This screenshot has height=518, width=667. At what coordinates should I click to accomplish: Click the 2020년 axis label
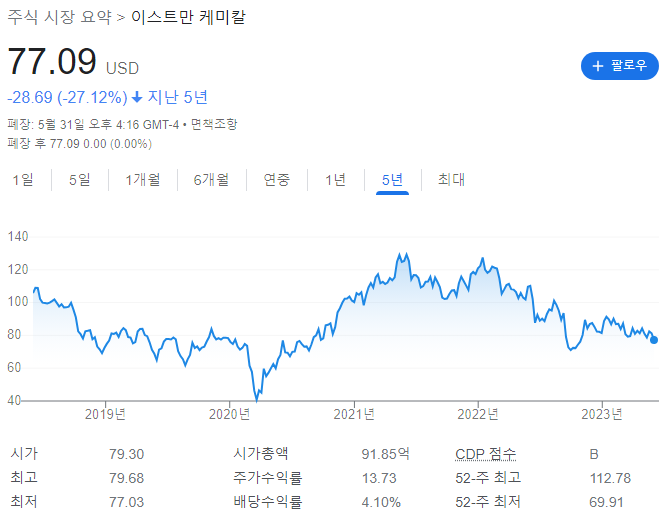[229, 414]
